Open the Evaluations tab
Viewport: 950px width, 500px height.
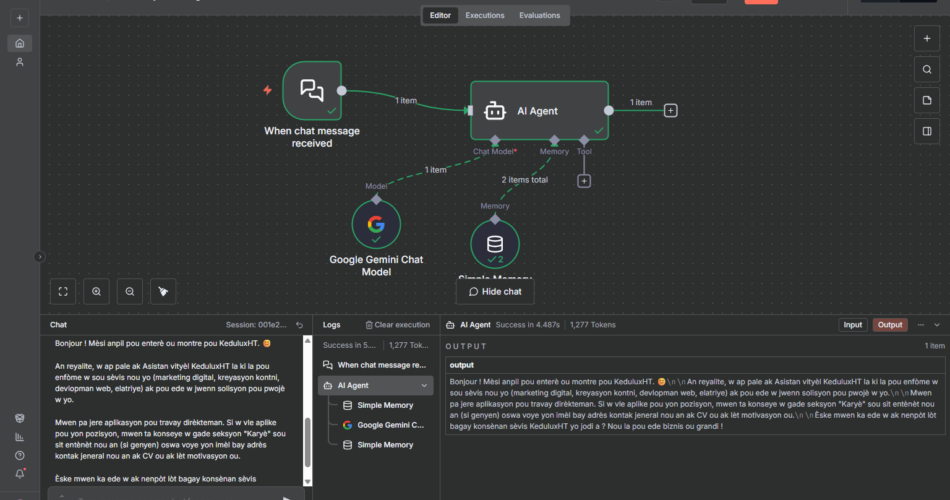[x=539, y=15]
